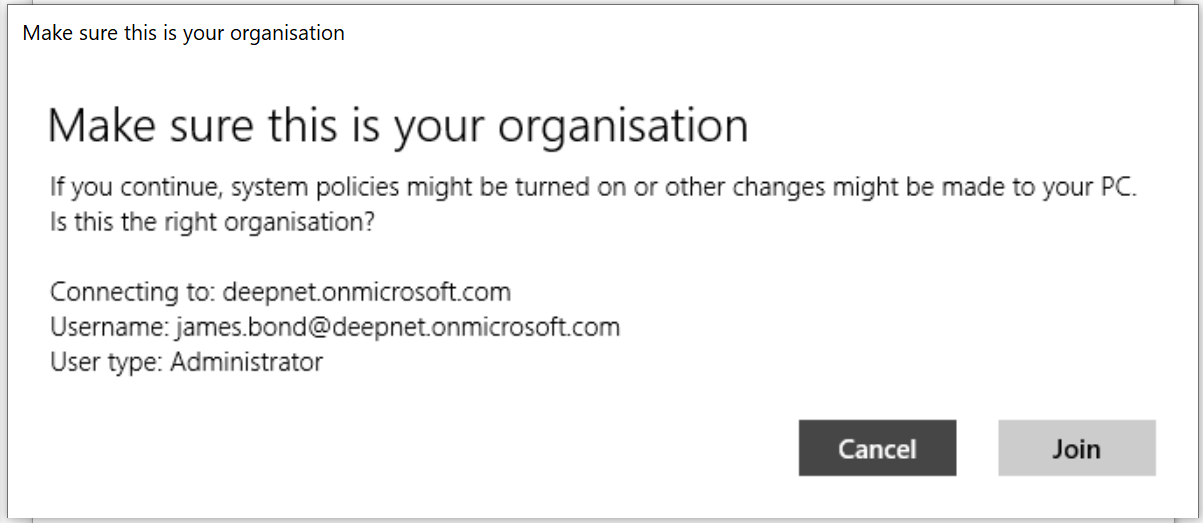
Task: Click the 'Username:' label
Action: (108, 327)
